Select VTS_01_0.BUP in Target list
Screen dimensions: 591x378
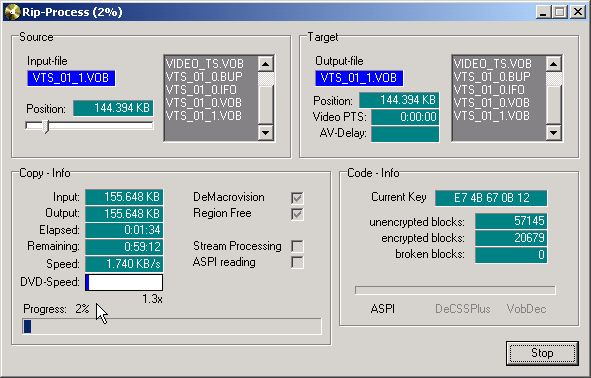pyautogui.click(x=492, y=77)
